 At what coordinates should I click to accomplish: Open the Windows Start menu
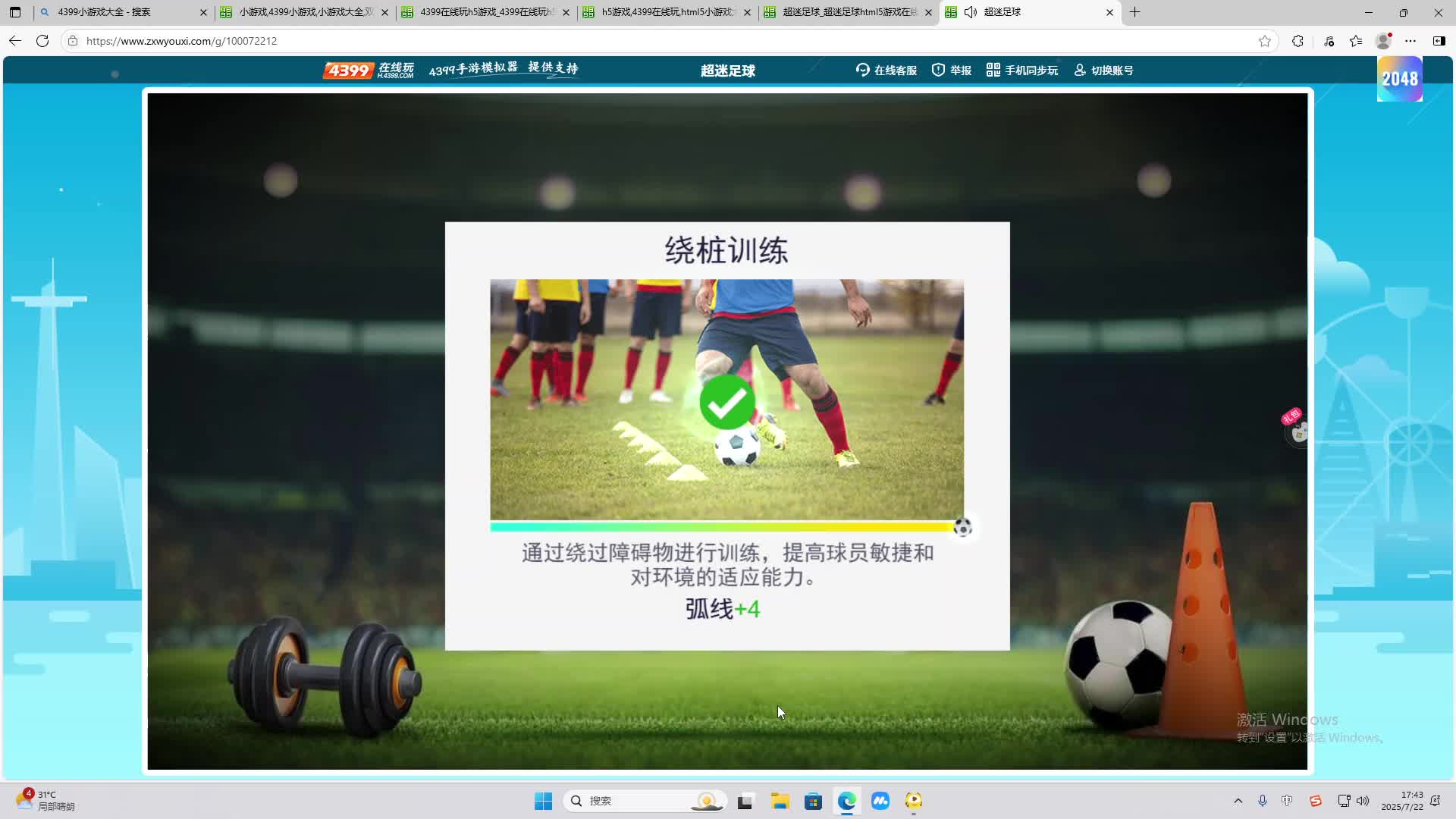coord(543,801)
